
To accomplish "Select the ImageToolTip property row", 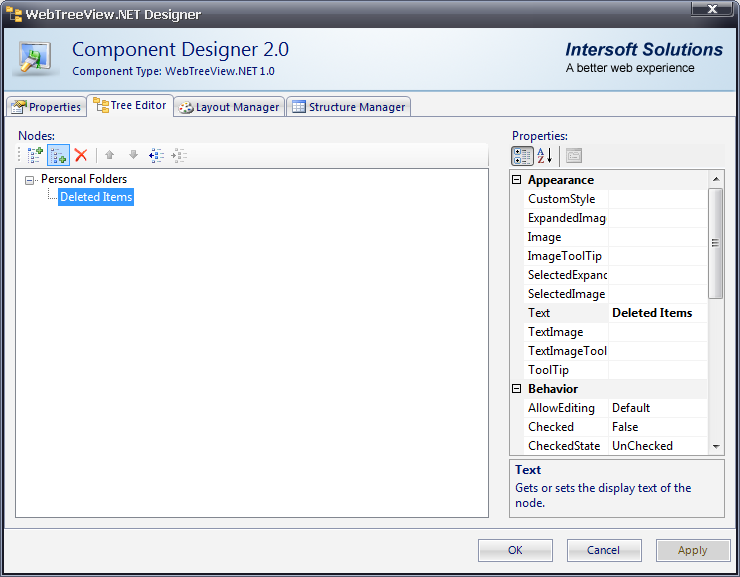I will [x=615, y=256].
